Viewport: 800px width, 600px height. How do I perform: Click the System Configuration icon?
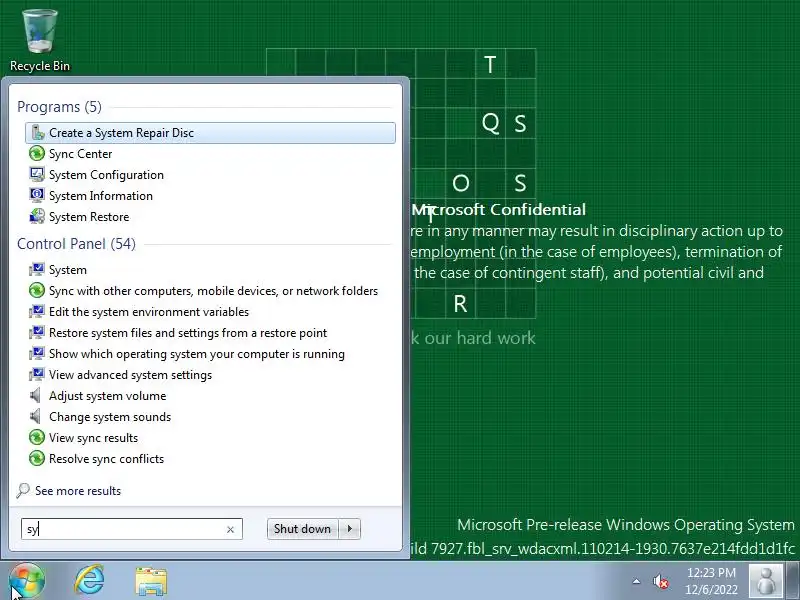click(x=37, y=174)
